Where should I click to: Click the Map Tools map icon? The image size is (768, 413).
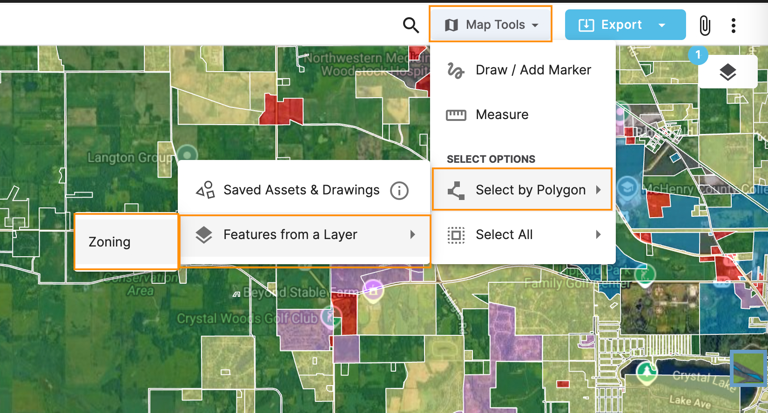(451, 25)
